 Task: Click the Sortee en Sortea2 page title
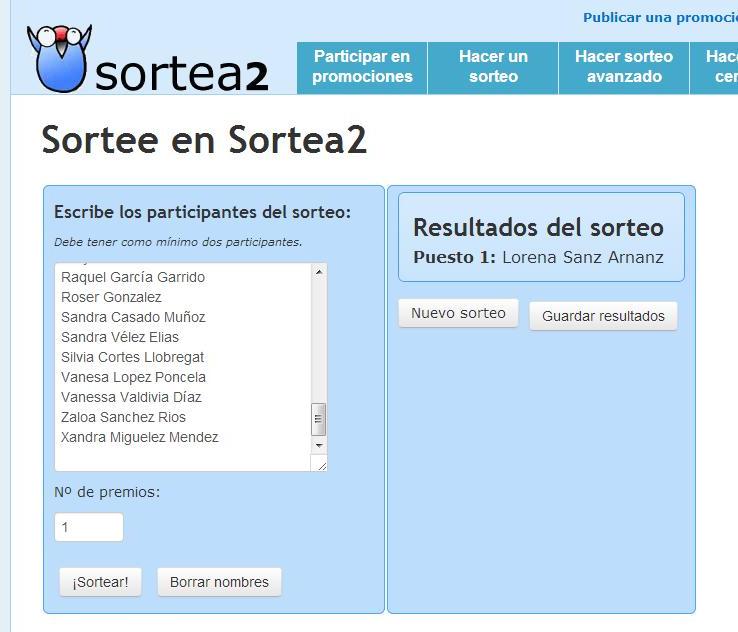click(x=204, y=140)
